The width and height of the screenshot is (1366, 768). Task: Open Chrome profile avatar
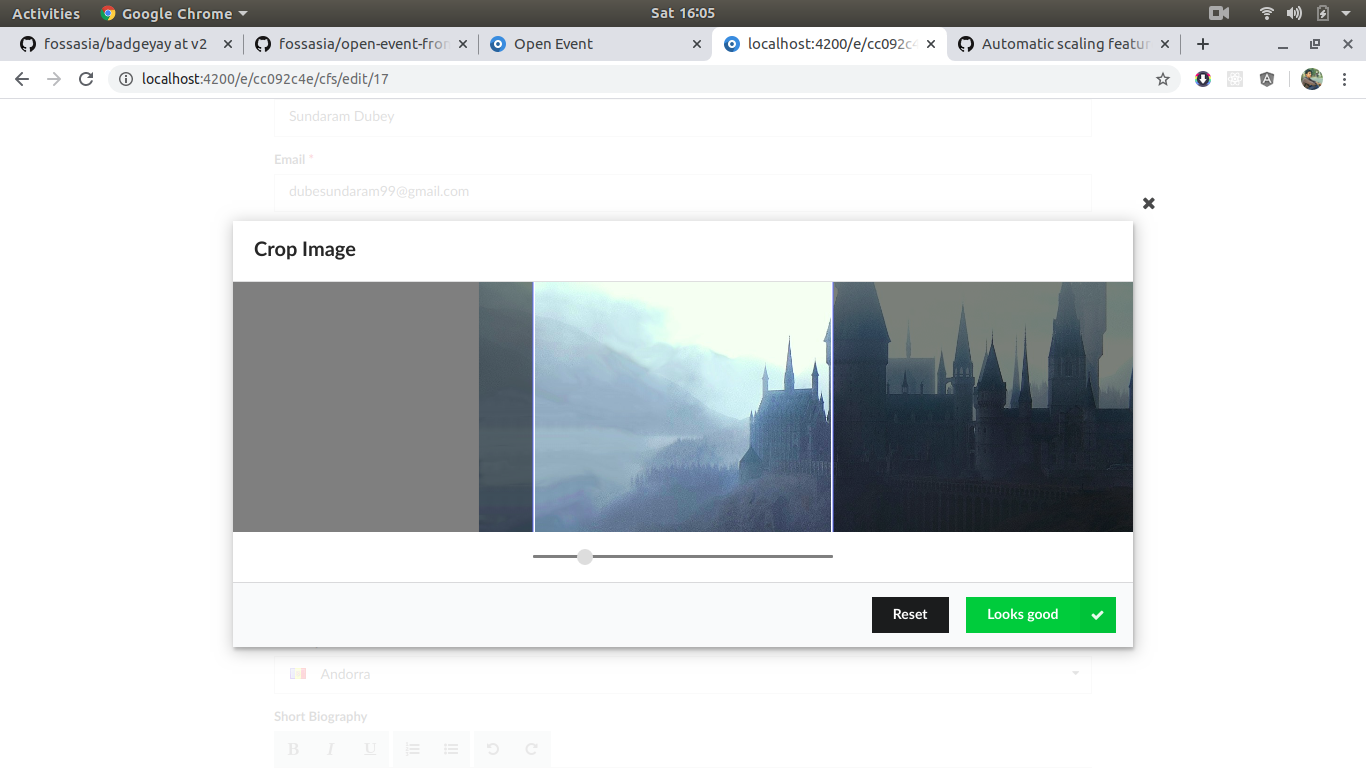coord(1312,79)
